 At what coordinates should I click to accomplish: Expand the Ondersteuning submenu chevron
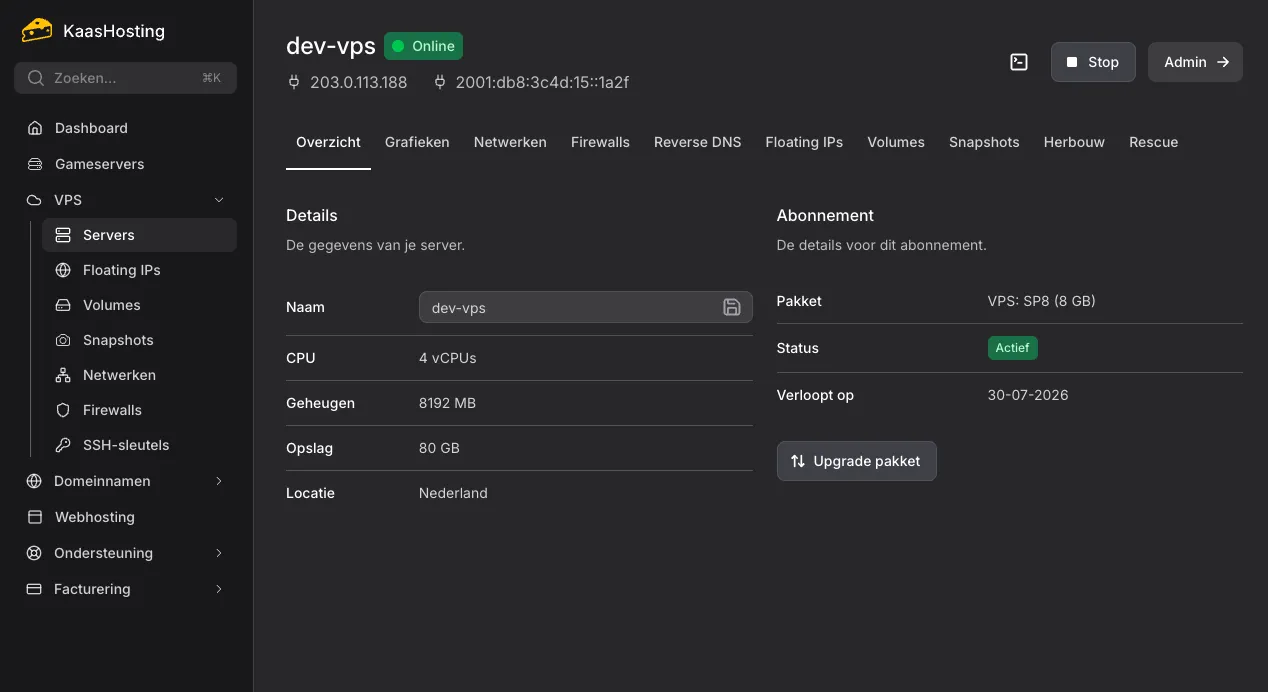pyautogui.click(x=219, y=553)
